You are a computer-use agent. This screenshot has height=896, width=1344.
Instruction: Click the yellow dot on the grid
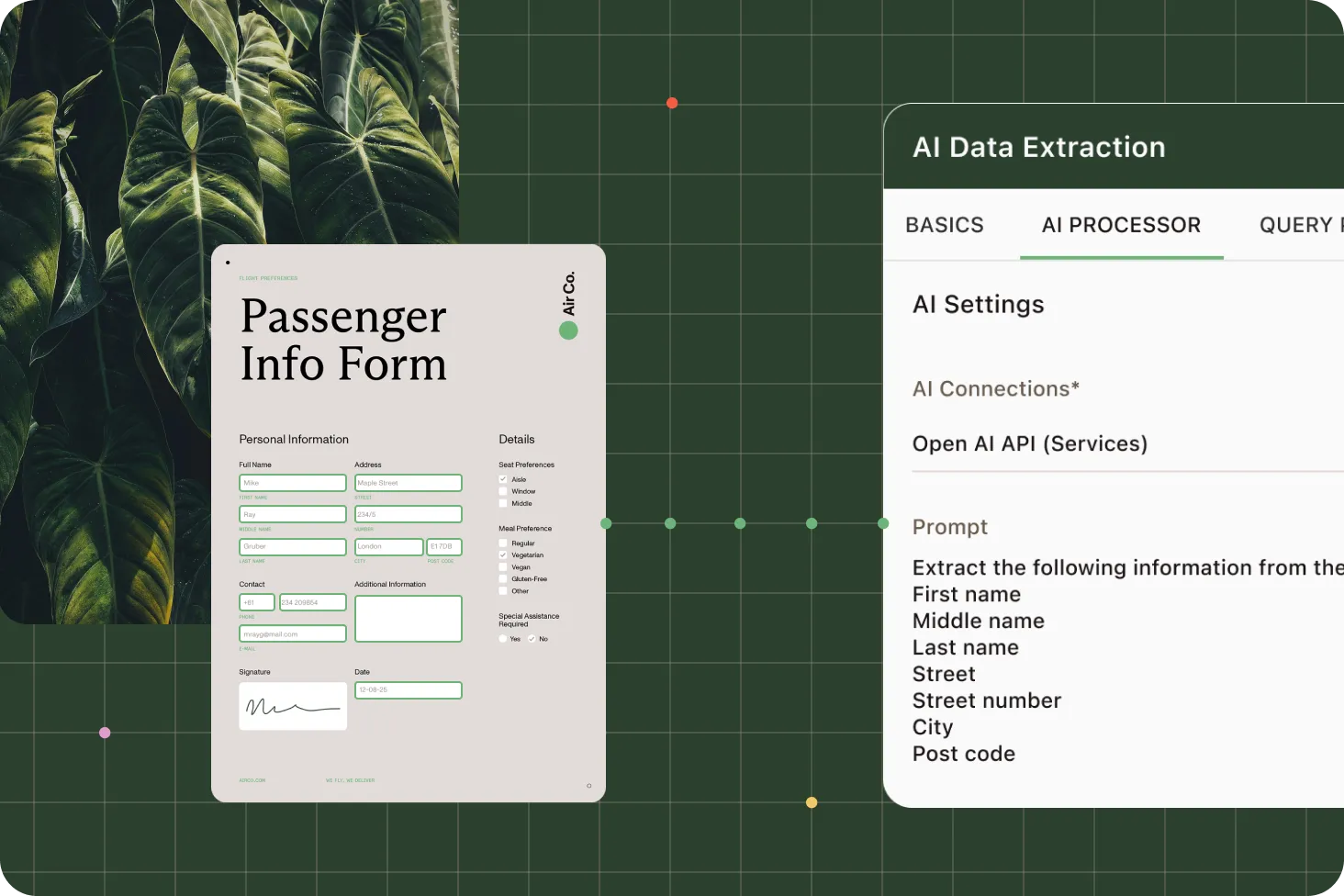[812, 802]
